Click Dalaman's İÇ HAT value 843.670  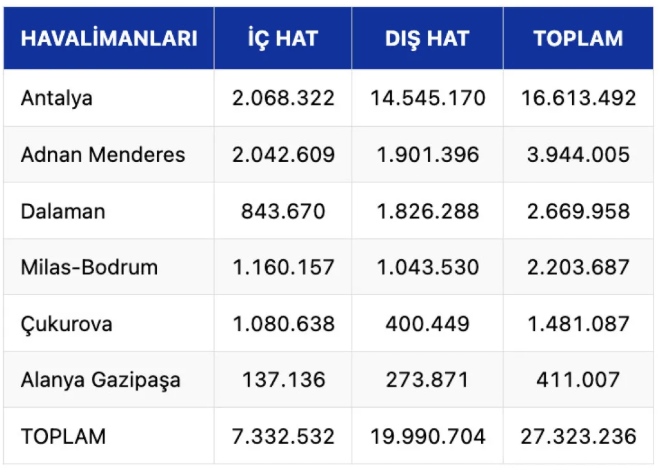283,211
